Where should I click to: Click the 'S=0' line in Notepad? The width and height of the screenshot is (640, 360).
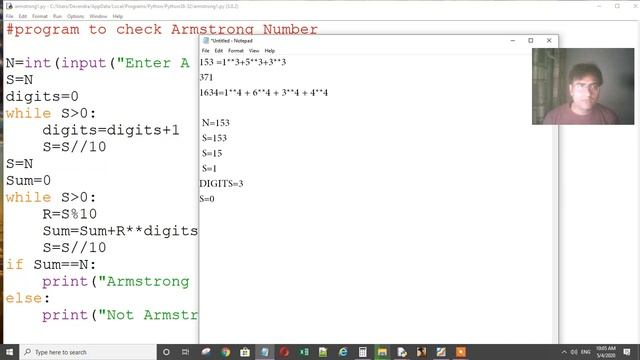coord(207,199)
